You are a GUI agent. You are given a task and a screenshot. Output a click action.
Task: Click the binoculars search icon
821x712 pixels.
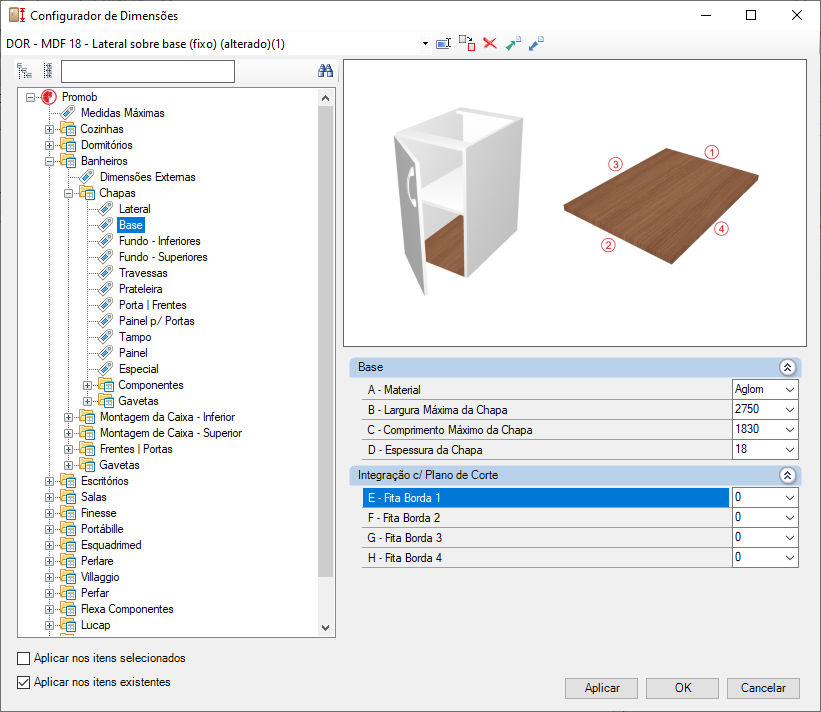click(x=325, y=71)
